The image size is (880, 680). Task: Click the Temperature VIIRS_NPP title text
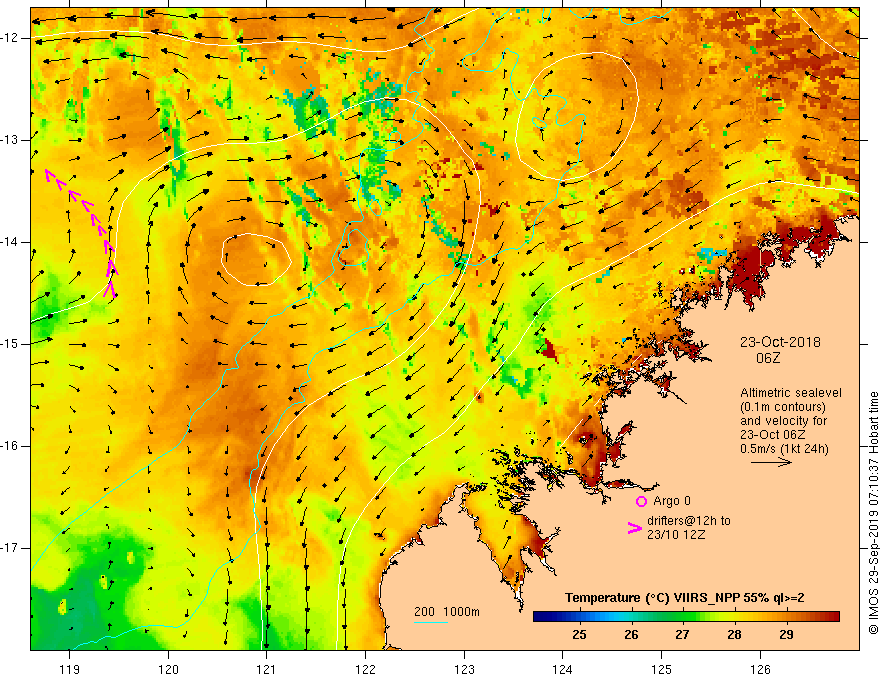[x=684, y=598]
